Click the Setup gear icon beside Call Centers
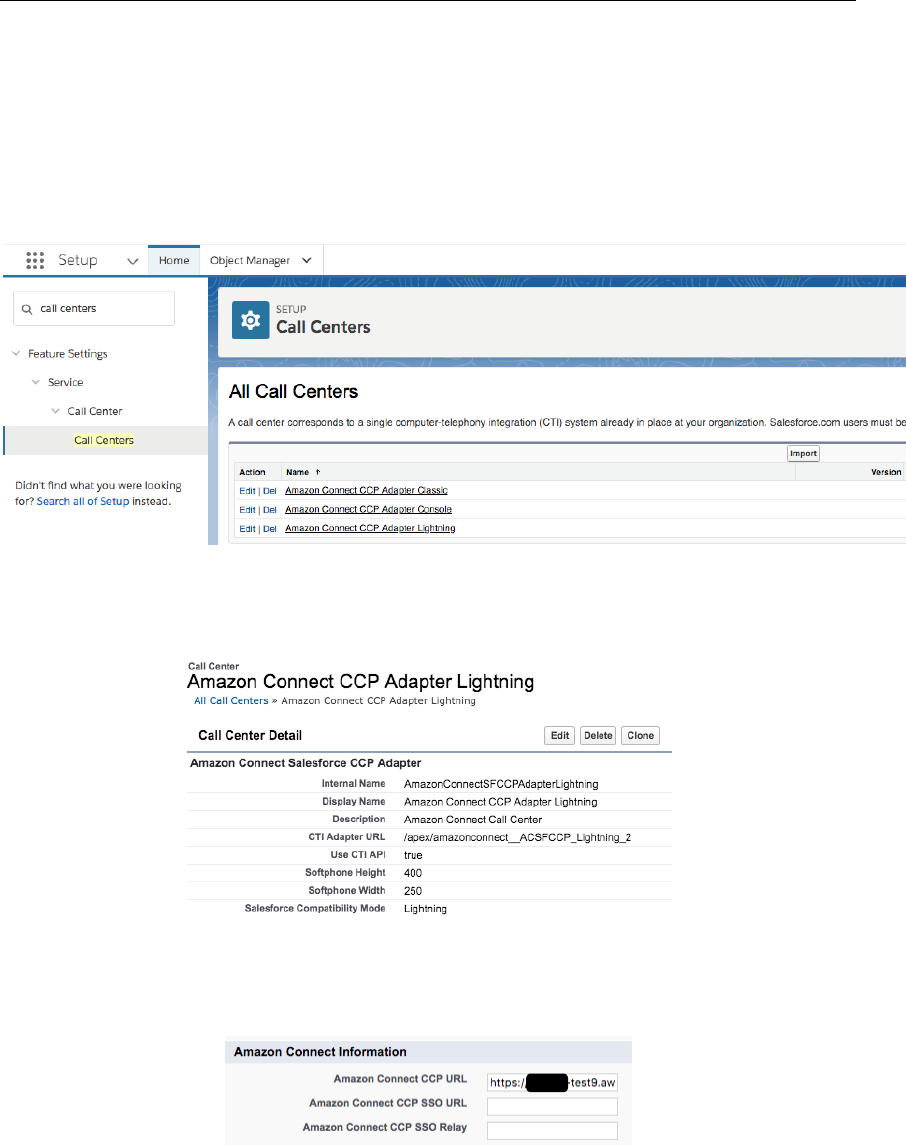Image resolution: width=906 pixels, height=1145 pixels. pyautogui.click(x=250, y=320)
